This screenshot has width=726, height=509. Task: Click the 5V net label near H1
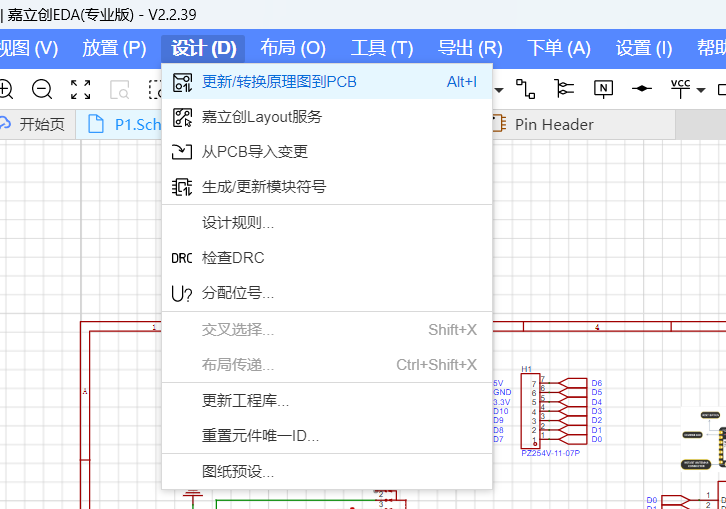pos(498,383)
